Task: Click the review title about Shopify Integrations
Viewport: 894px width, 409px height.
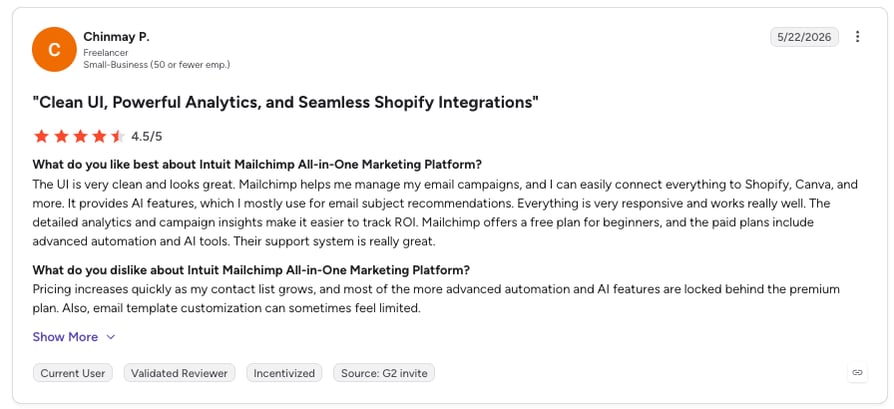Action: tap(286, 103)
